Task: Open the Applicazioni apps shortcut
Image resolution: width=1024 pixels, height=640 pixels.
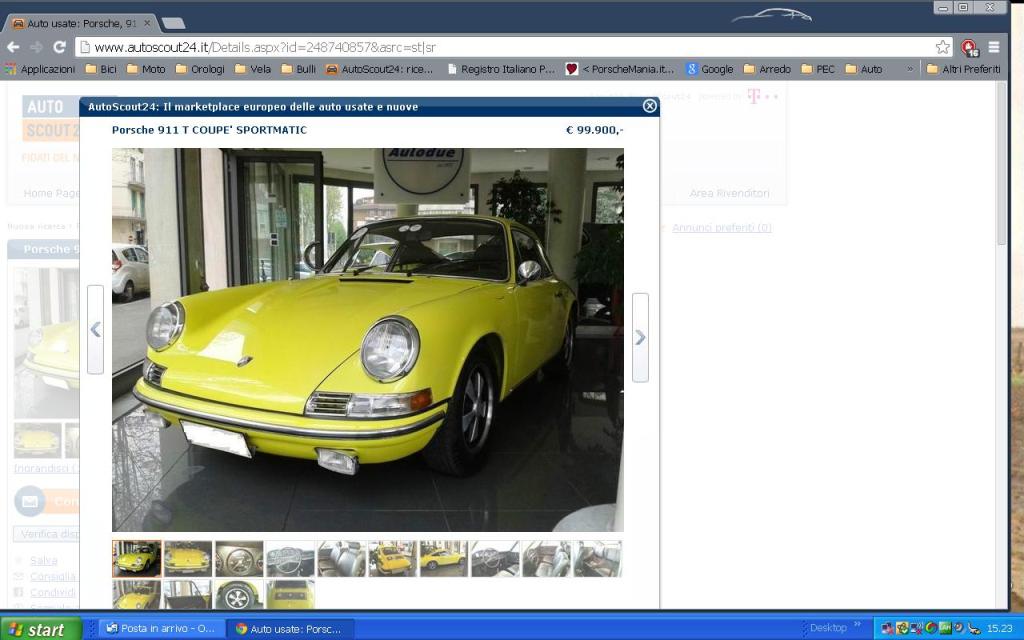Action: pyautogui.click(x=40, y=69)
